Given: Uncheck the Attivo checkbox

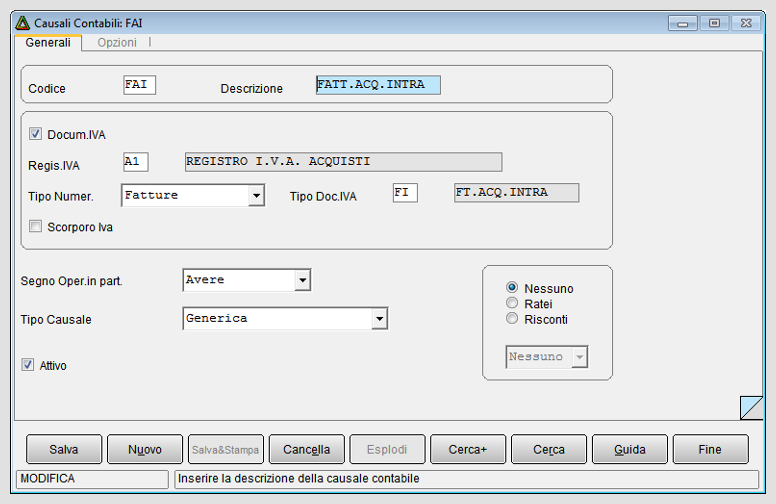Looking at the screenshot, I should (x=28, y=365).
